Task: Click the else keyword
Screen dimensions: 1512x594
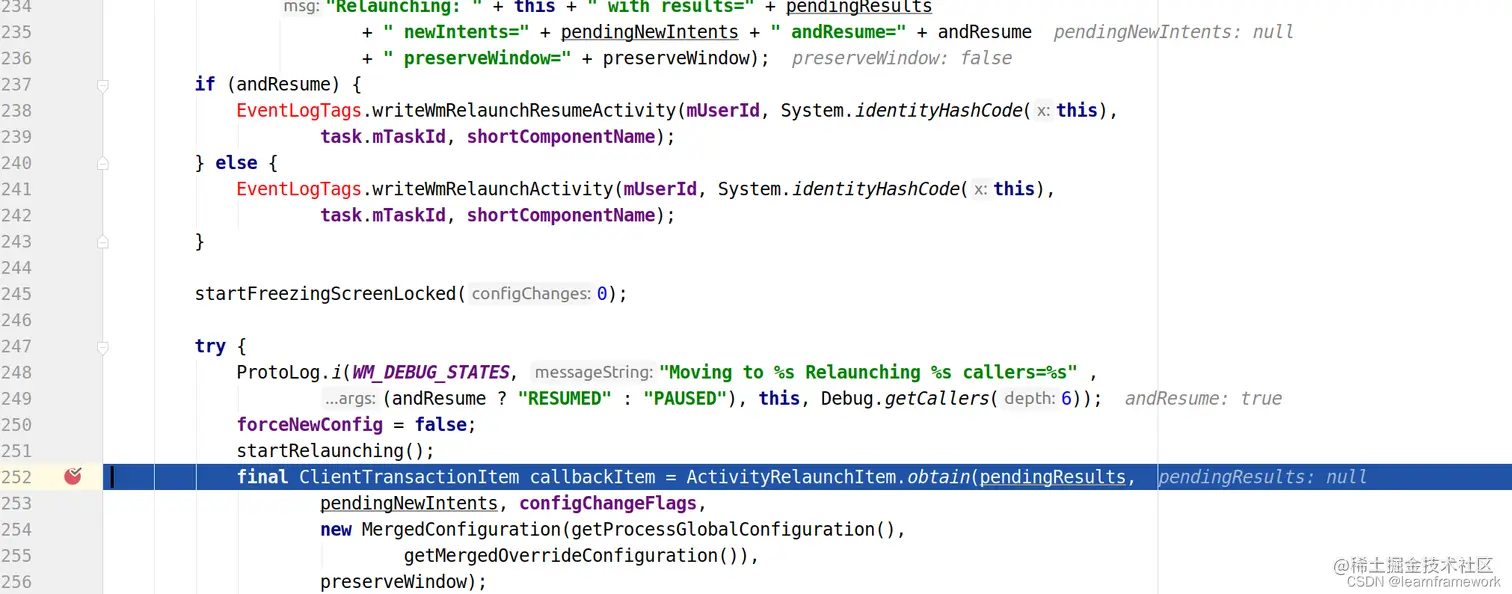Action: [x=236, y=163]
